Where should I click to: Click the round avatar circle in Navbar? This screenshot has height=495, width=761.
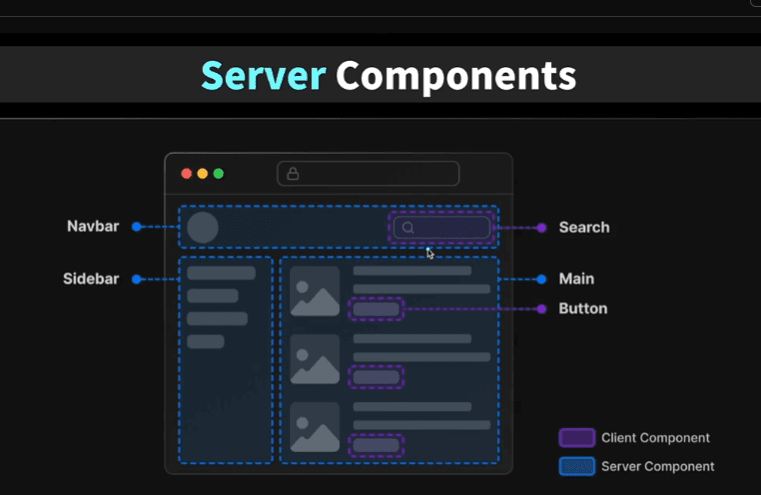(x=202, y=227)
